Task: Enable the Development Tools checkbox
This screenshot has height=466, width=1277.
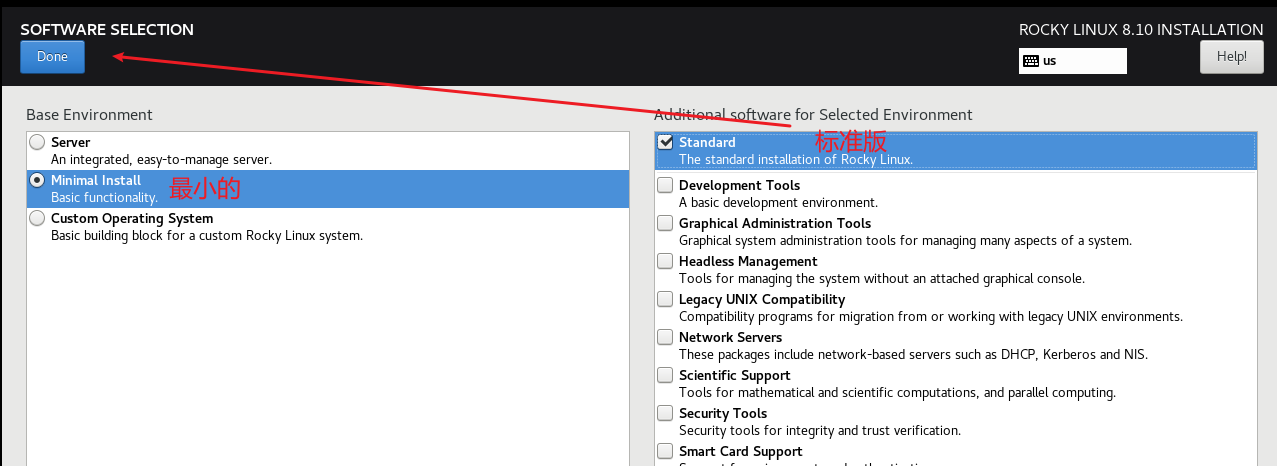Action: 665,185
